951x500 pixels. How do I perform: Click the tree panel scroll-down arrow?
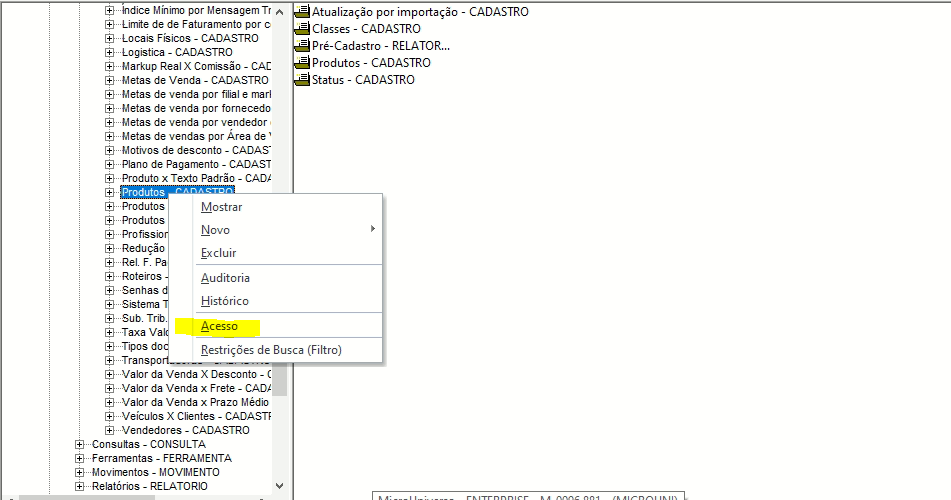(x=279, y=485)
